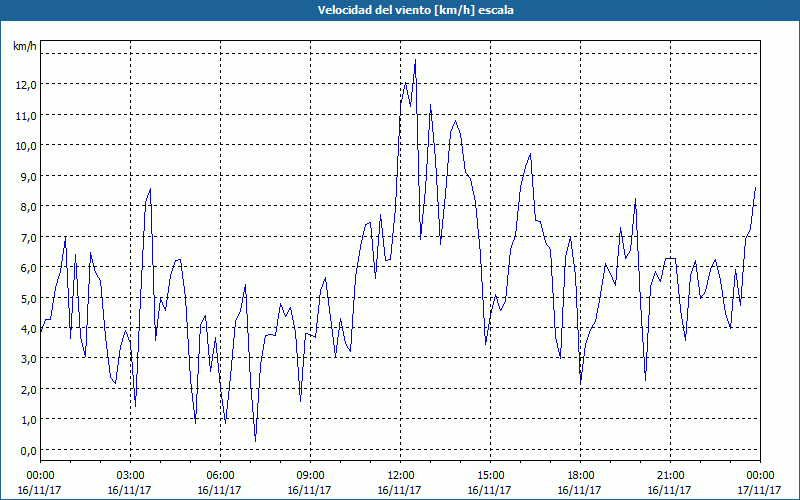Select the 9,0 y-axis label

click(28, 177)
